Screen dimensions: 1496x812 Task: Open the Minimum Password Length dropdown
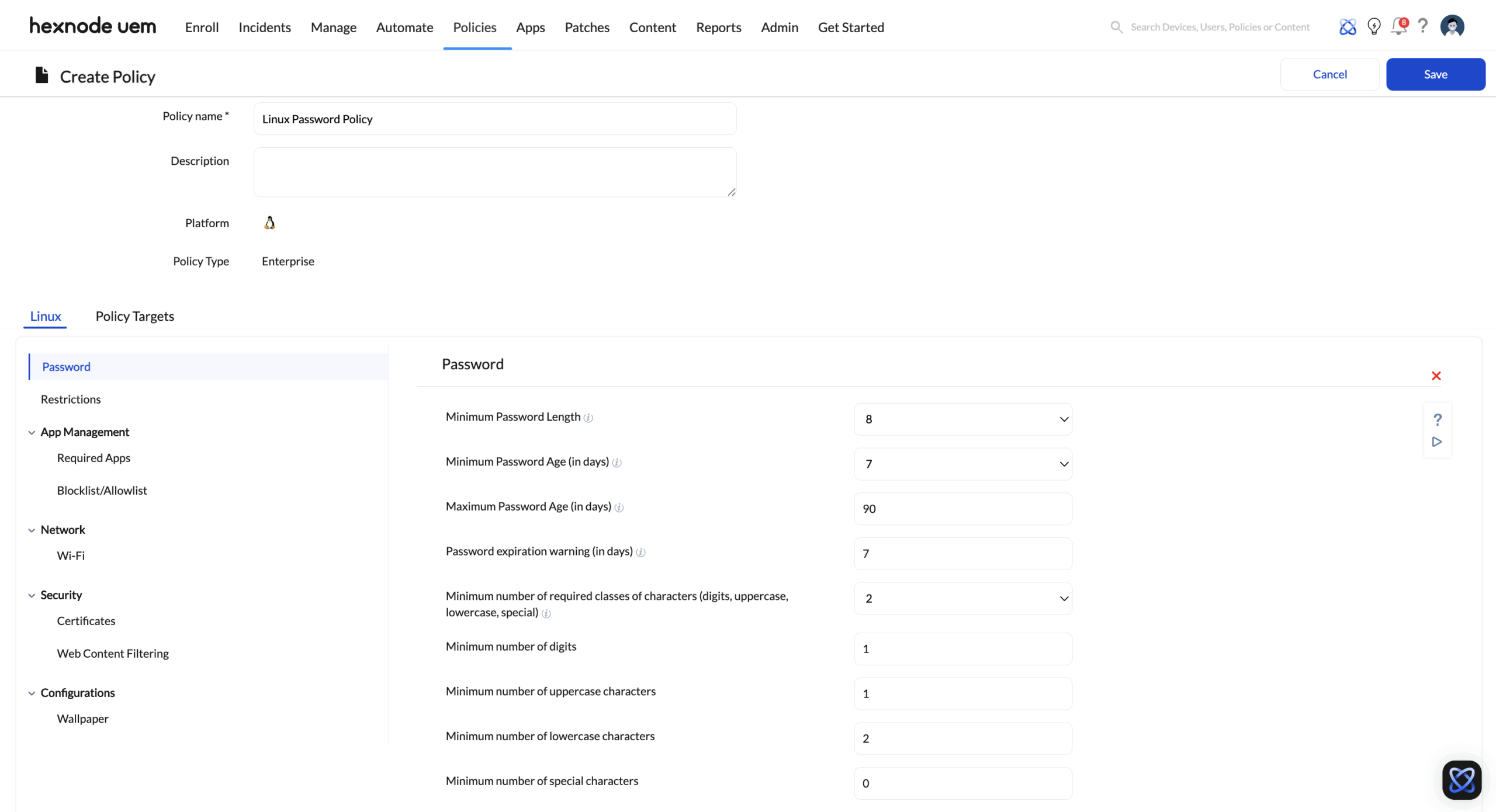point(962,419)
